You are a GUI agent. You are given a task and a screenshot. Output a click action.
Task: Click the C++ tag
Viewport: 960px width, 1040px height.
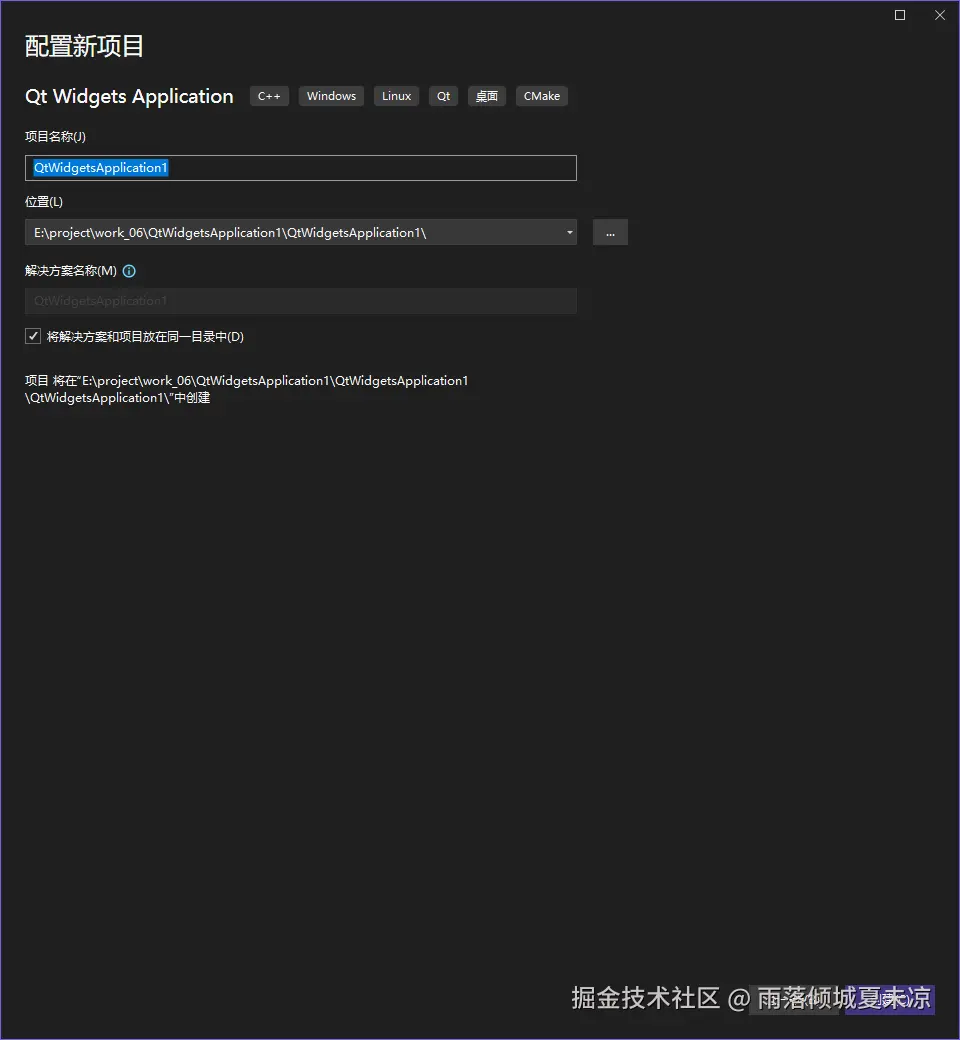pos(269,96)
